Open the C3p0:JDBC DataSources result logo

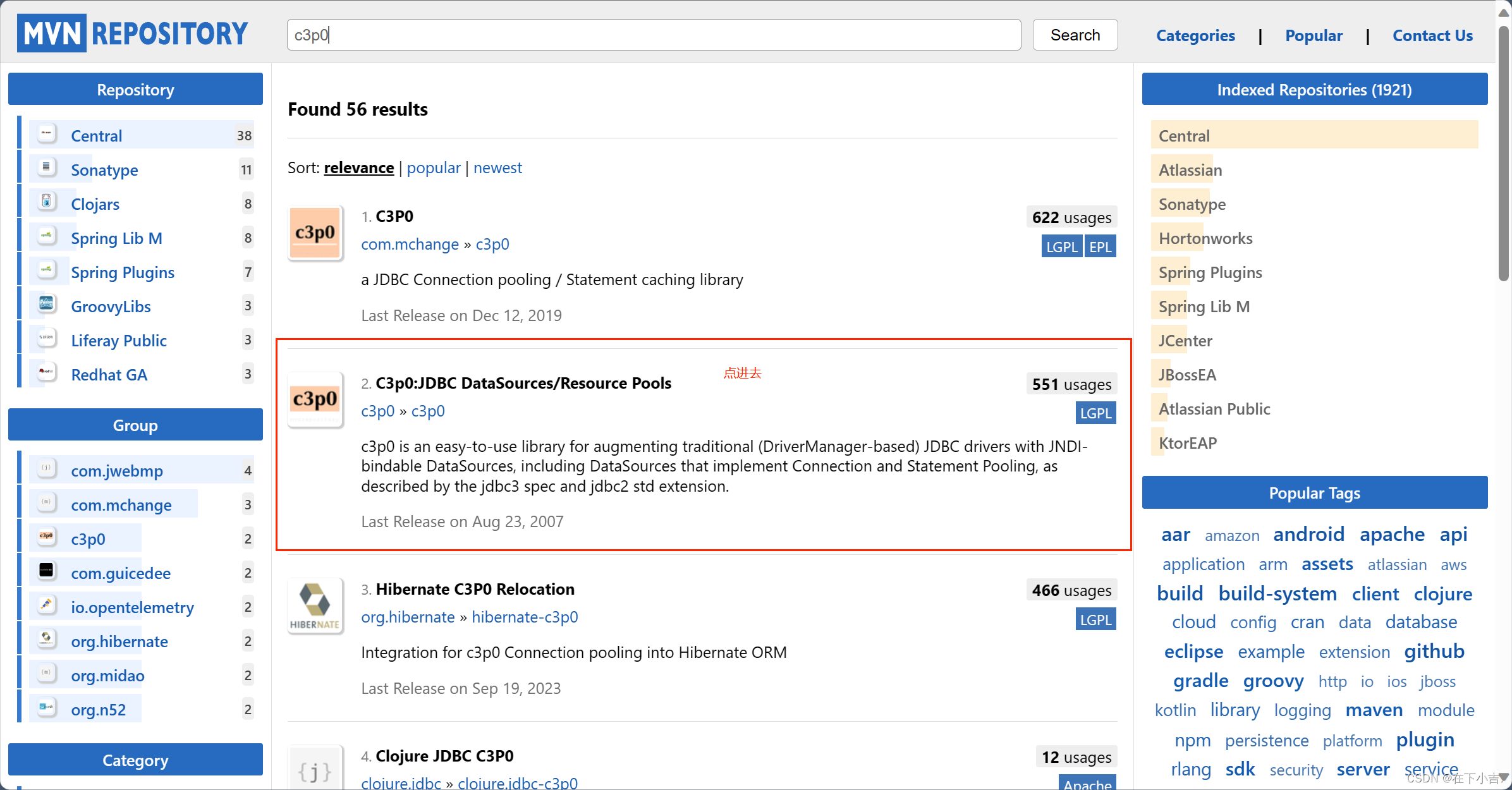pyautogui.click(x=315, y=400)
